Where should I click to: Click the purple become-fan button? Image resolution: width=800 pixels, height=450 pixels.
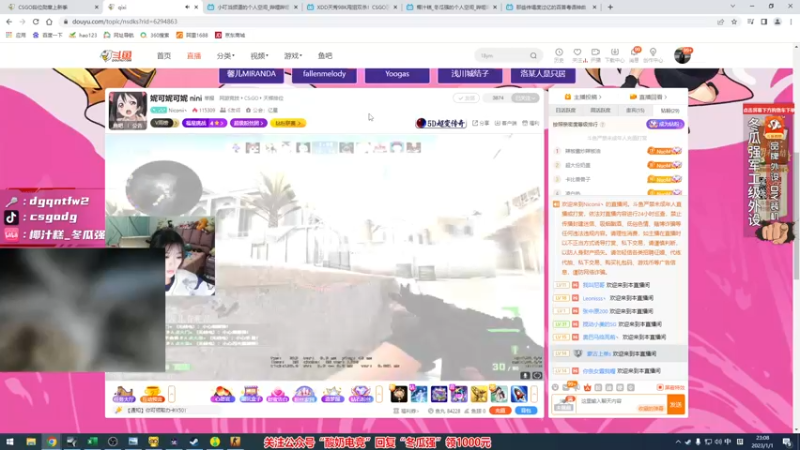665,124
